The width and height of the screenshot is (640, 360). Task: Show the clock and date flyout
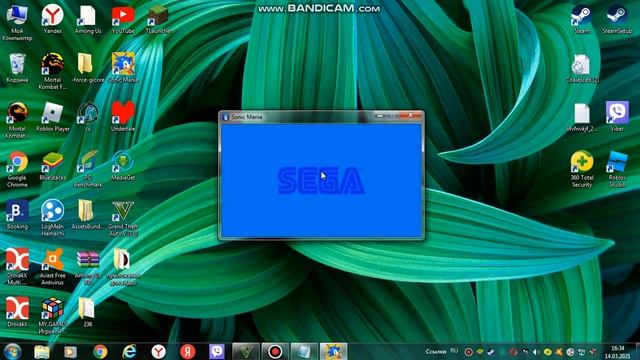[x=618, y=352]
